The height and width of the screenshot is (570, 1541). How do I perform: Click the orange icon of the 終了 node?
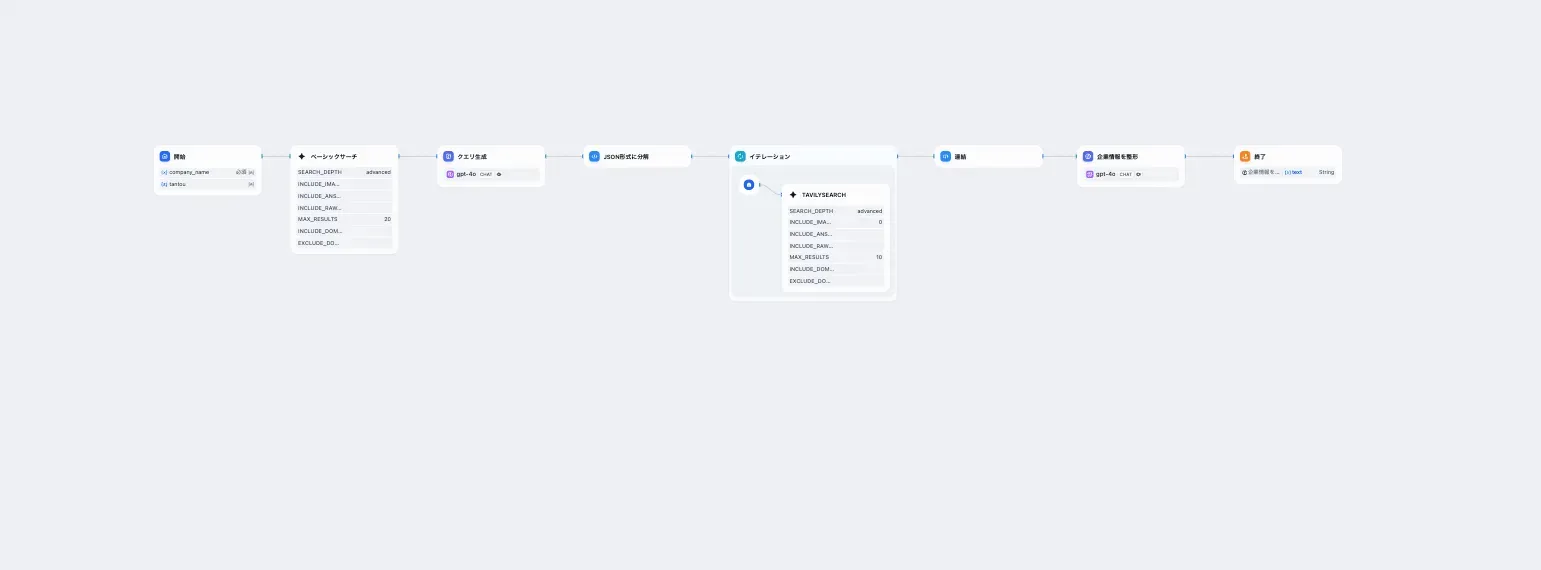(1245, 157)
